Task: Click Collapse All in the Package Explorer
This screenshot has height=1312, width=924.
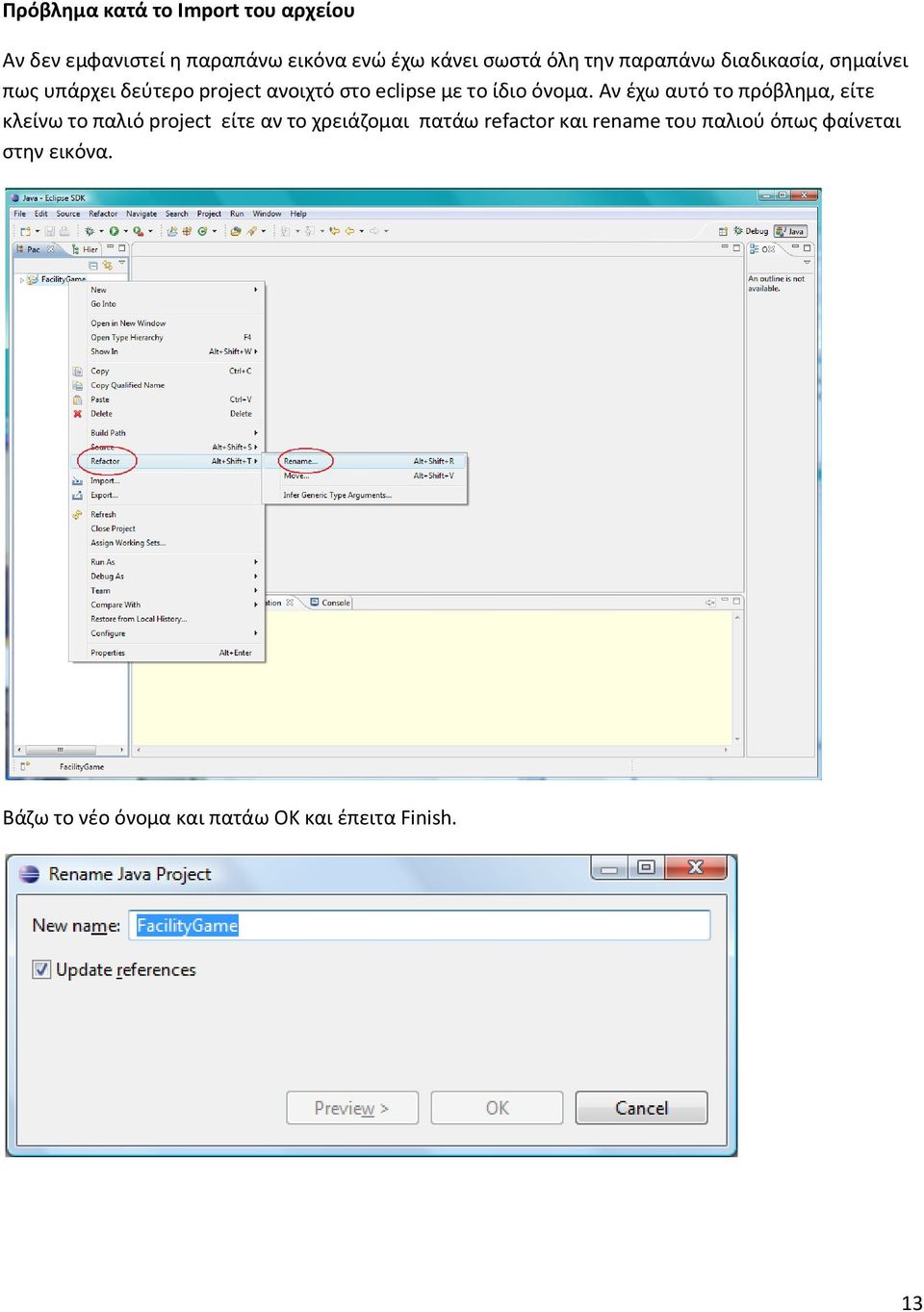Action: (93, 265)
